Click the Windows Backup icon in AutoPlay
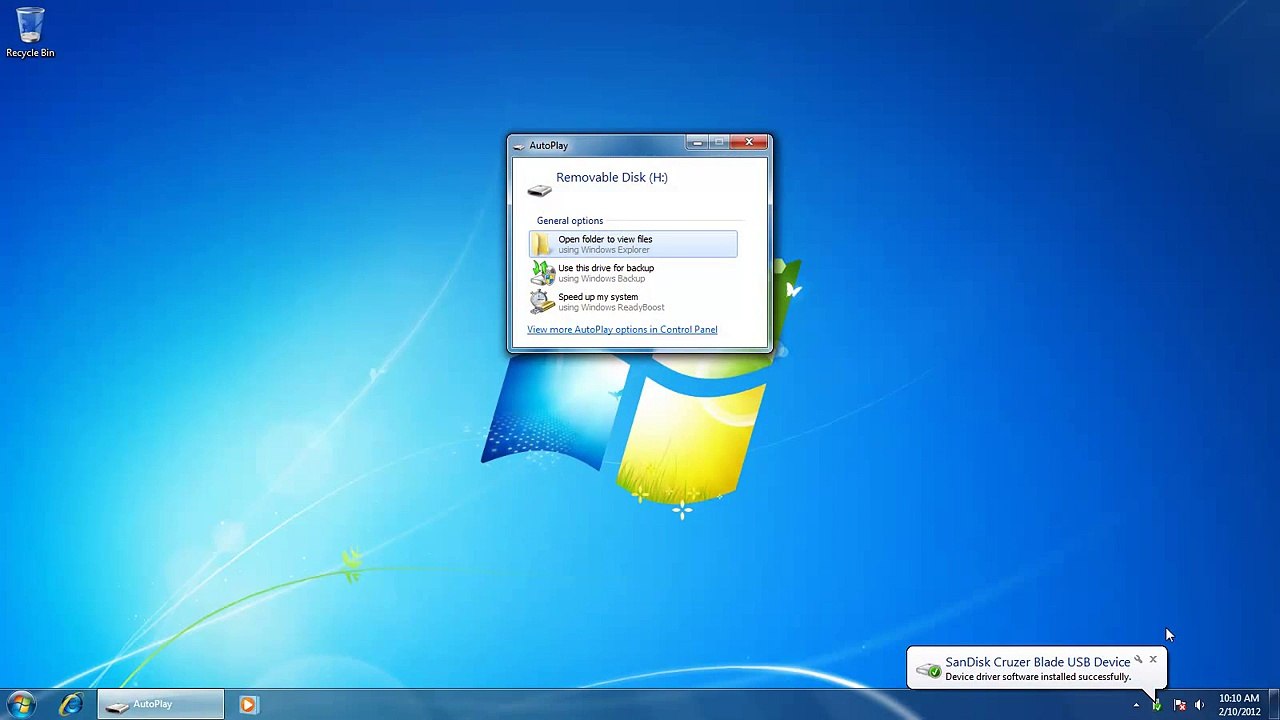The width and height of the screenshot is (1280, 720). click(x=542, y=273)
